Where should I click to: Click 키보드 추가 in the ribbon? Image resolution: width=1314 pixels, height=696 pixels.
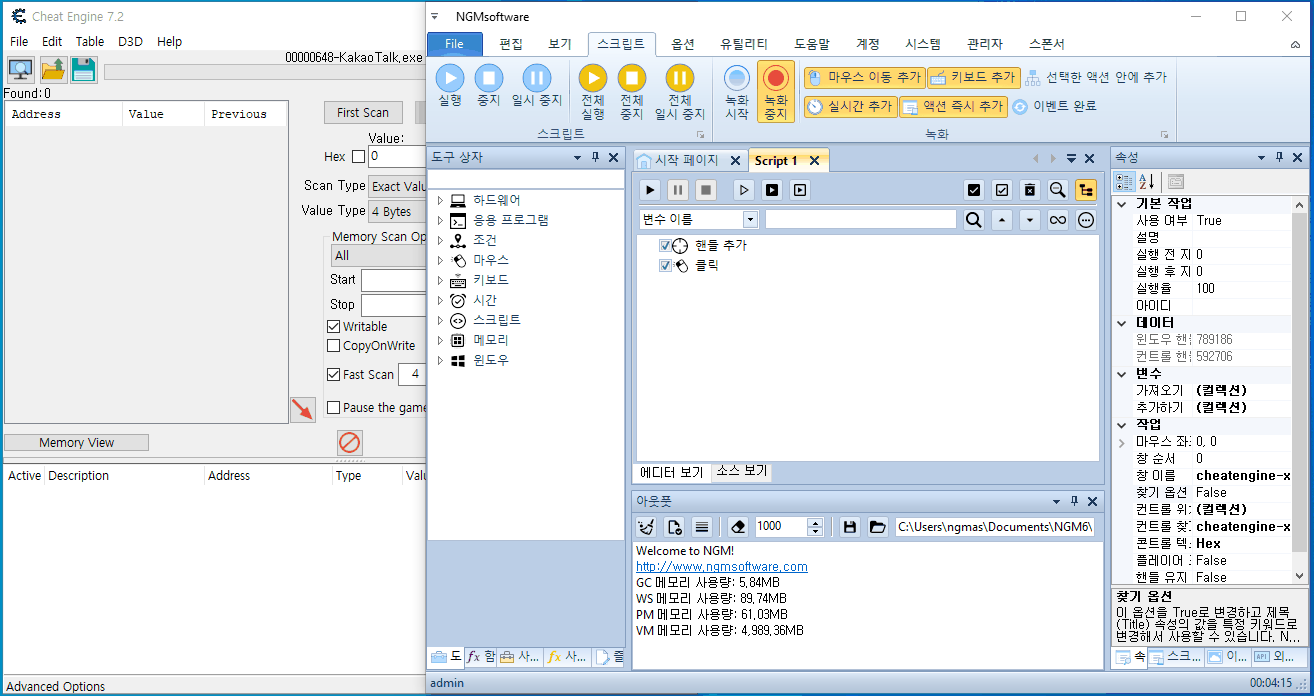coord(973,77)
